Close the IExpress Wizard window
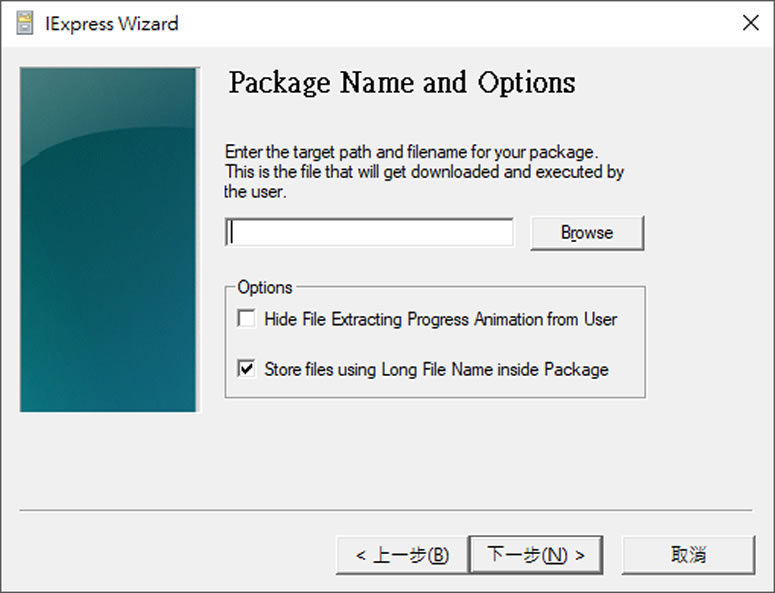 click(x=750, y=23)
